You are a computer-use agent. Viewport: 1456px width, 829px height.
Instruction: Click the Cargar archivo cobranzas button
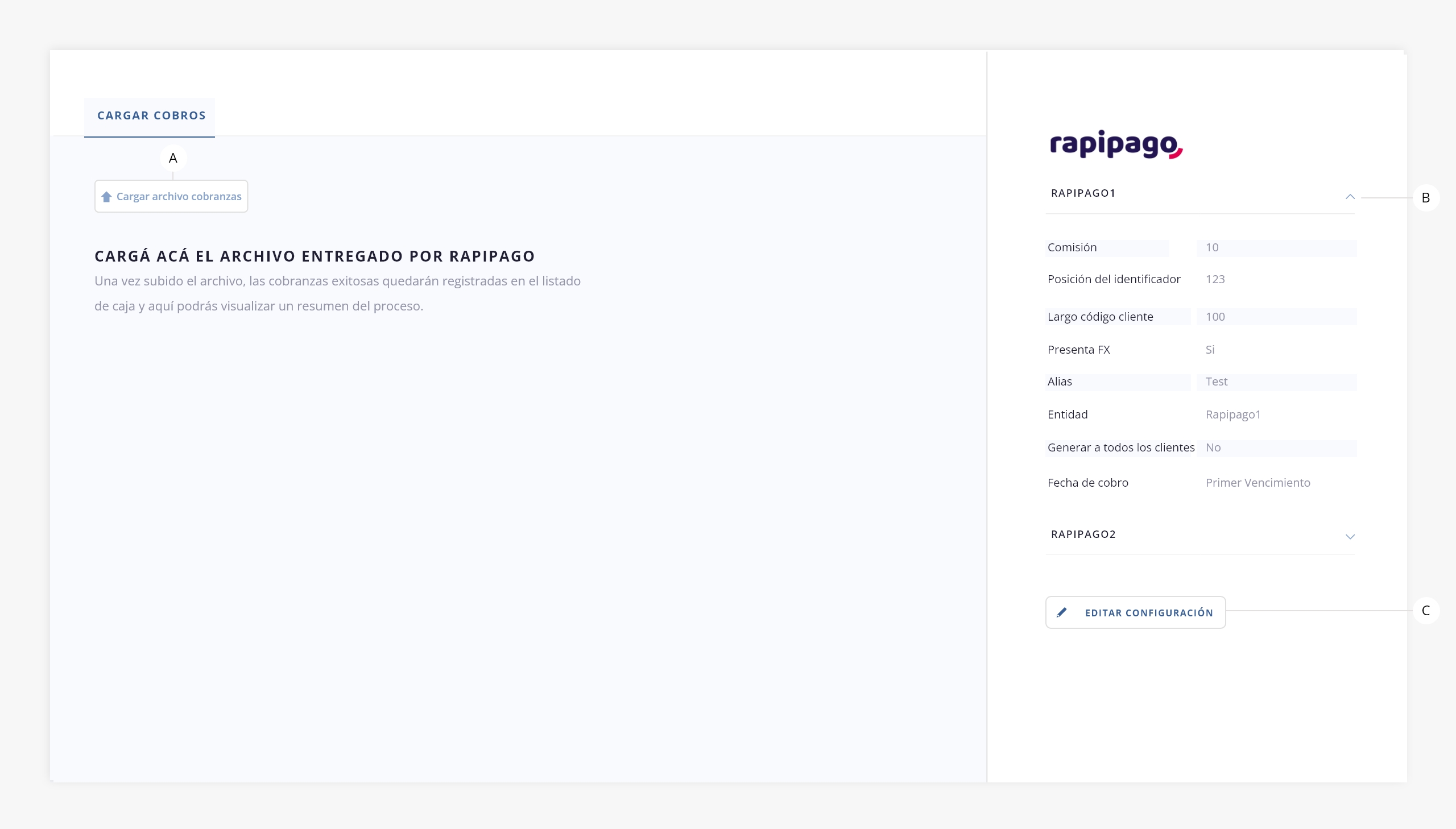171,196
